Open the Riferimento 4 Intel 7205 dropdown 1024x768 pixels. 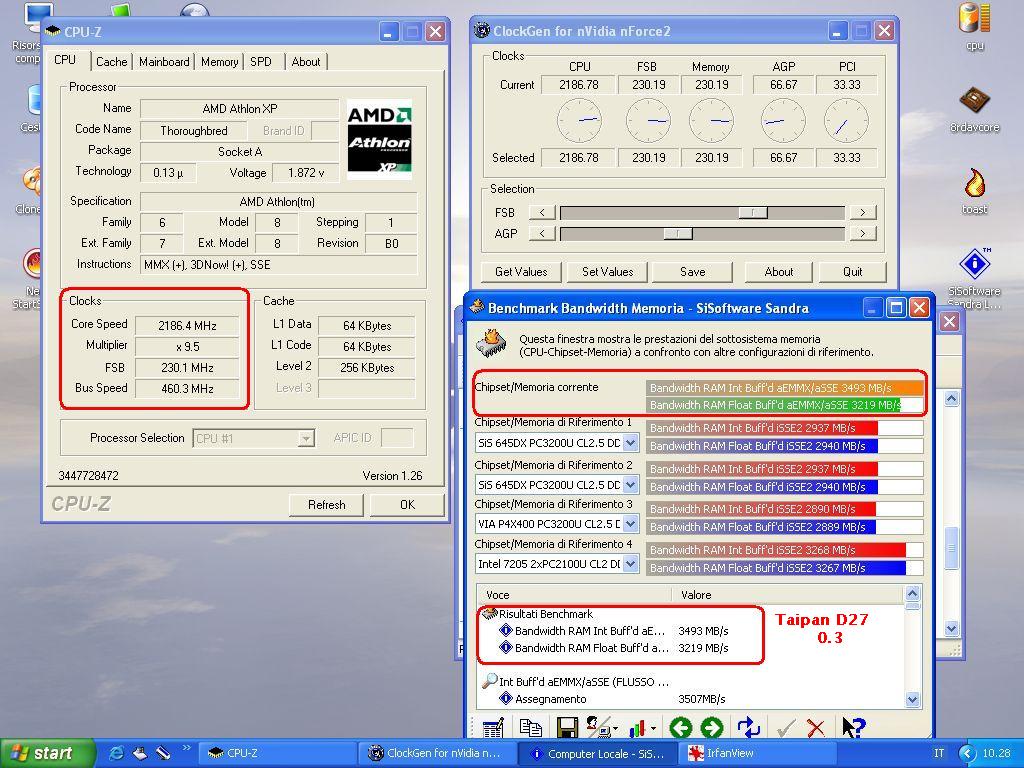tap(630, 564)
